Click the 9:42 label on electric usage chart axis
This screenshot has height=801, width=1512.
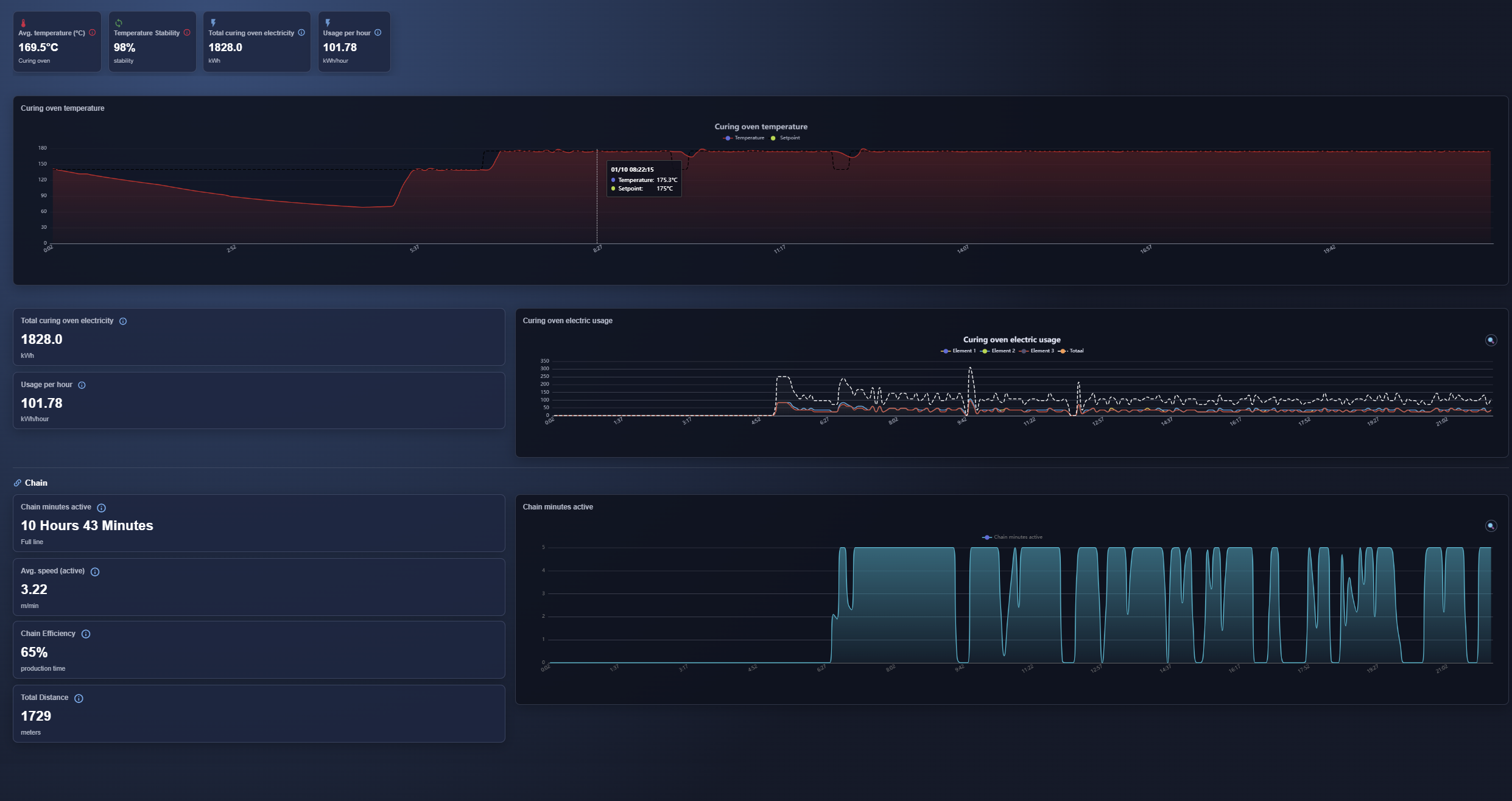tap(962, 421)
